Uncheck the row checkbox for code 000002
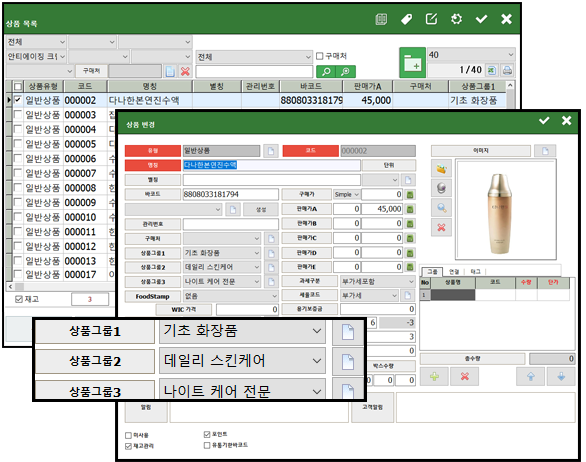The width and height of the screenshot is (586, 462). 18,100
